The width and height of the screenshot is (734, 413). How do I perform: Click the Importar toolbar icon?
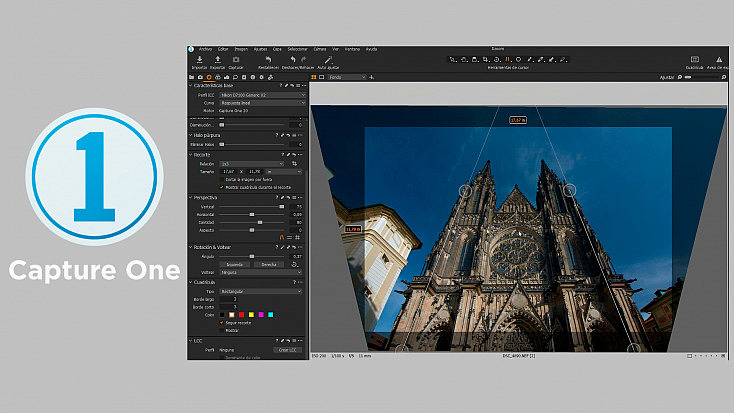tap(199, 59)
